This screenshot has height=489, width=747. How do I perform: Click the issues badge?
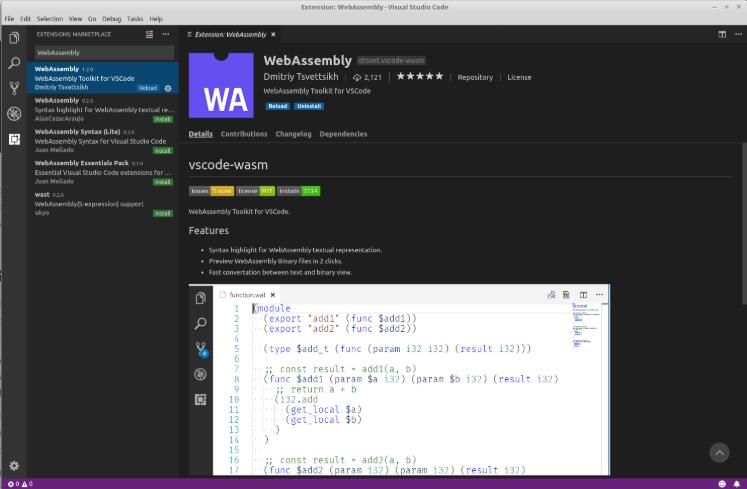point(212,191)
